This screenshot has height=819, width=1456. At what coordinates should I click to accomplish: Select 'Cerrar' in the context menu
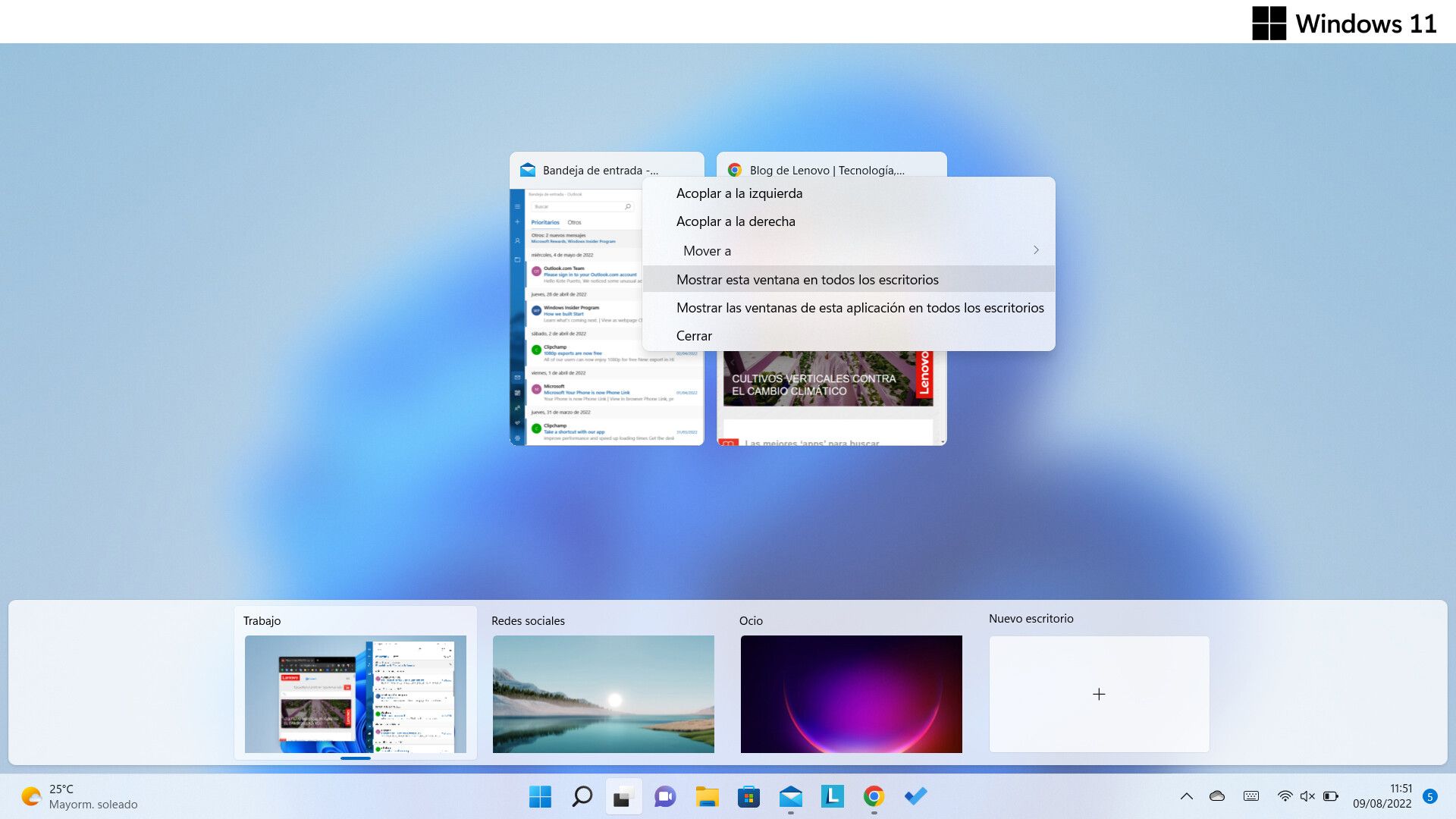[849, 336]
